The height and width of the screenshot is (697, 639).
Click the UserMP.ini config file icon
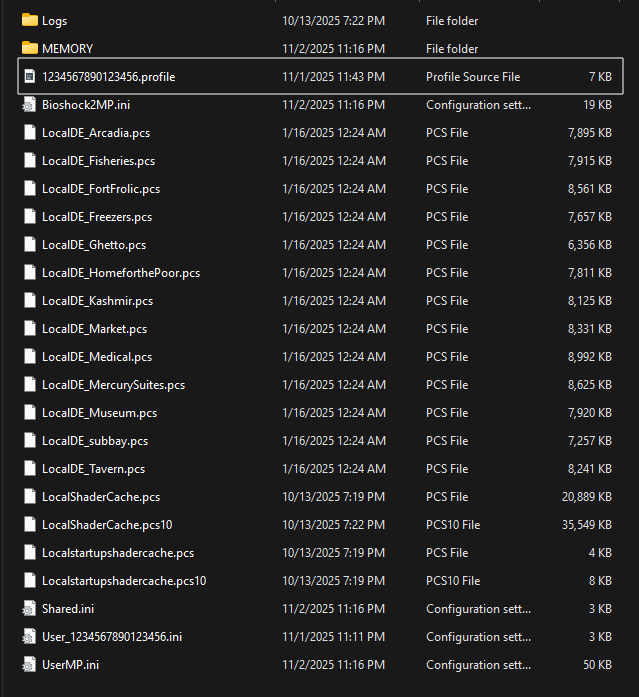[x=29, y=664]
